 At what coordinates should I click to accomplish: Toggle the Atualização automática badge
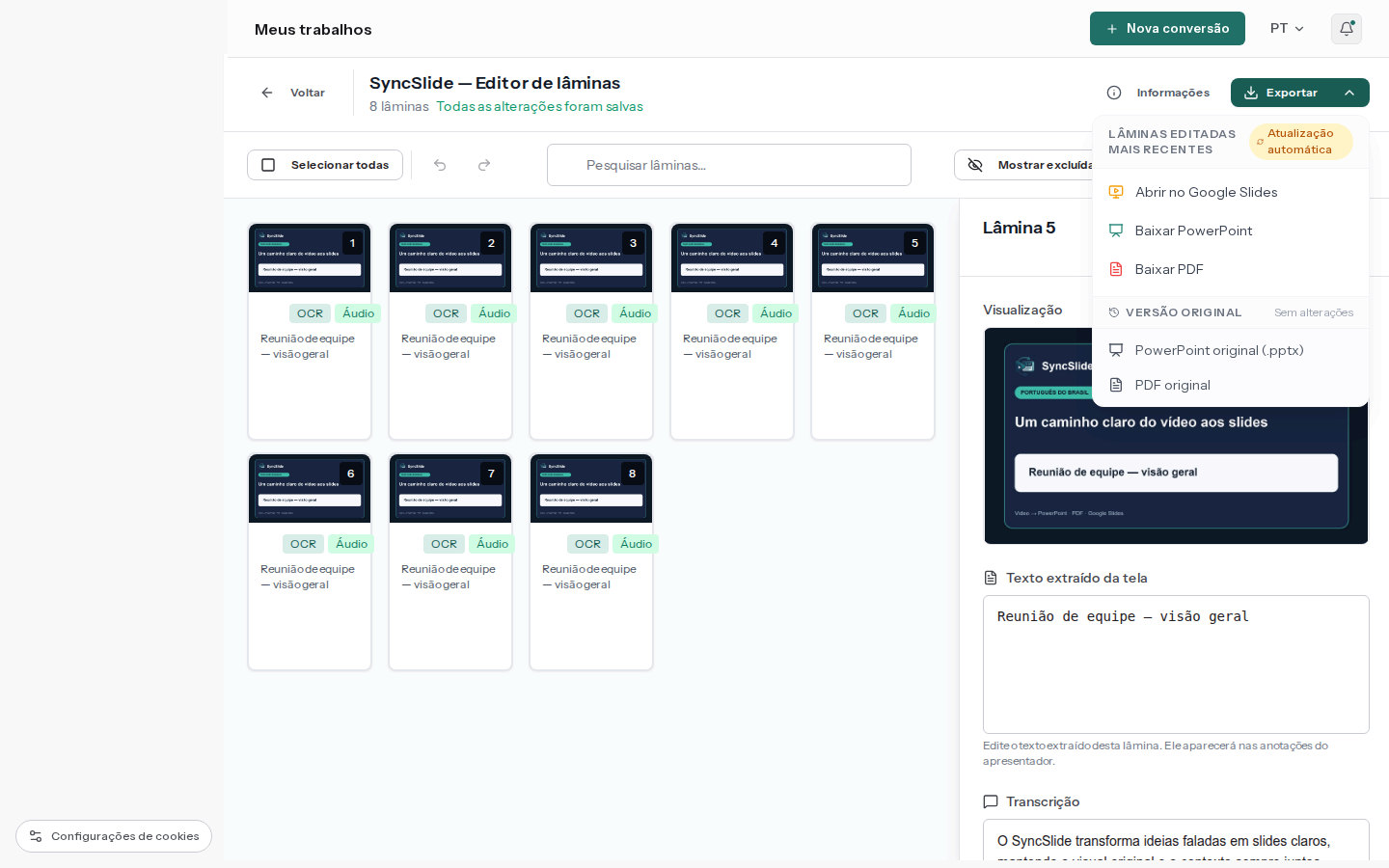tap(1300, 142)
